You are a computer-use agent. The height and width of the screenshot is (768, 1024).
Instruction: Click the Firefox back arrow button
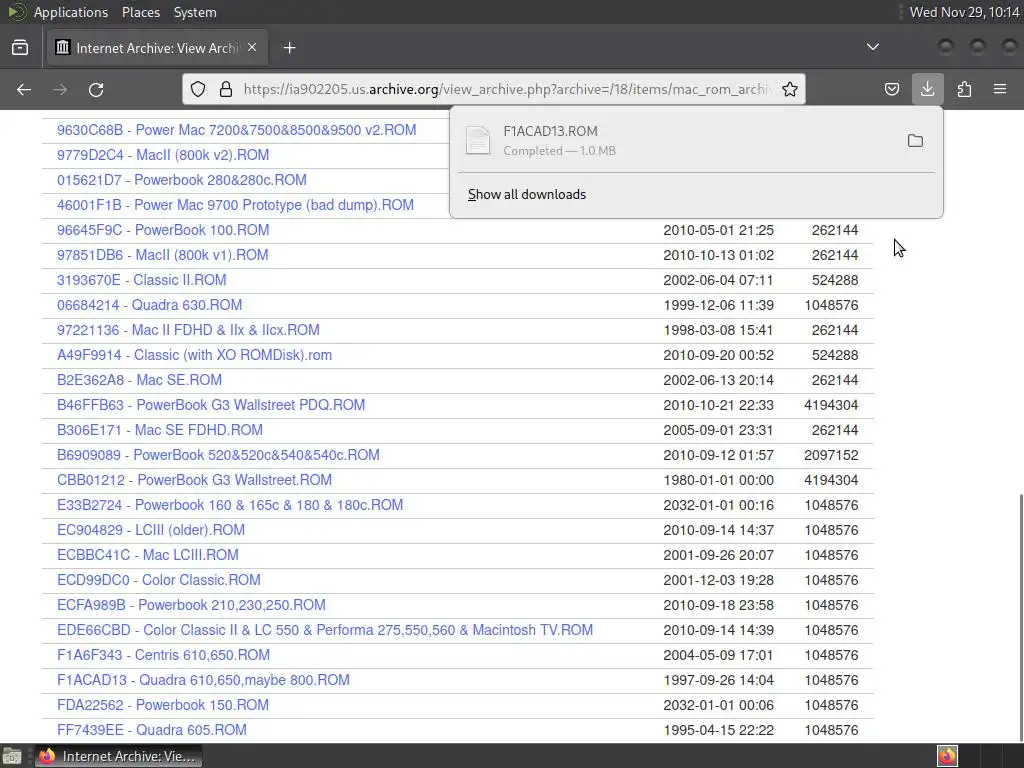[24, 89]
